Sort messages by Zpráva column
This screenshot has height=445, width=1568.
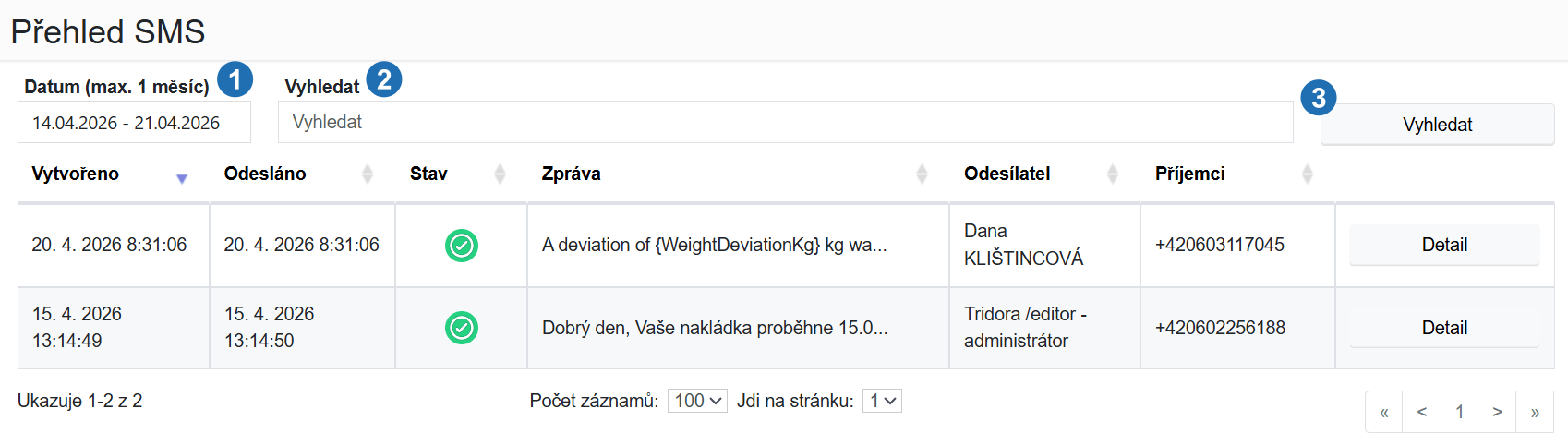tap(922, 174)
